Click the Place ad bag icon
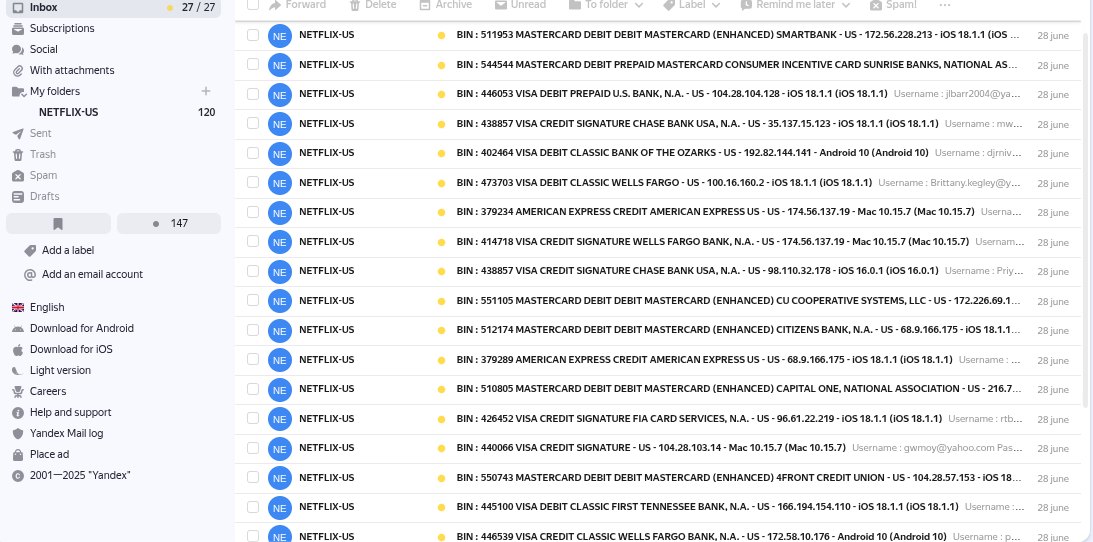 18,454
